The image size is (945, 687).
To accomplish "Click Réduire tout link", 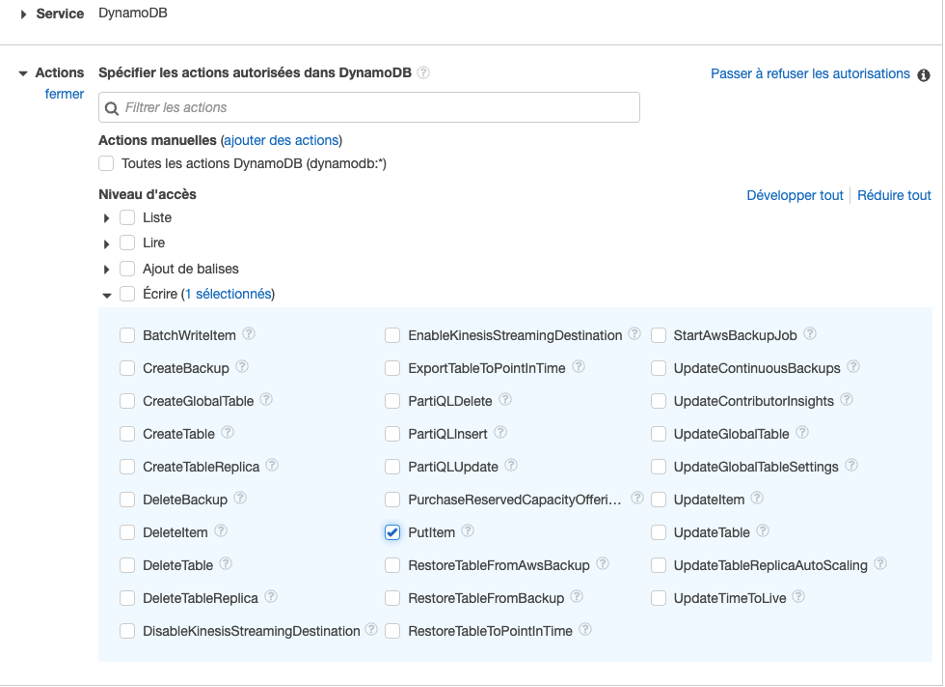I will [894, 195].
